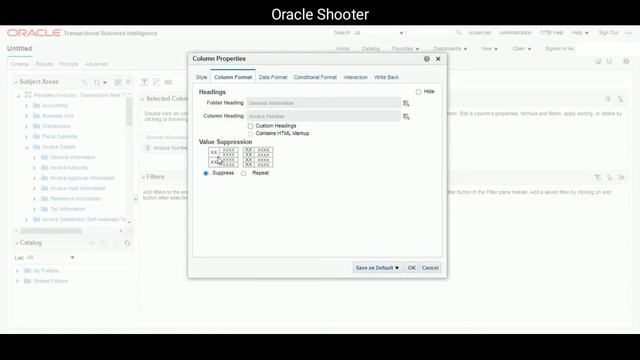
Task: Click the search magnifier icon in header
Action: pos(459,32)
